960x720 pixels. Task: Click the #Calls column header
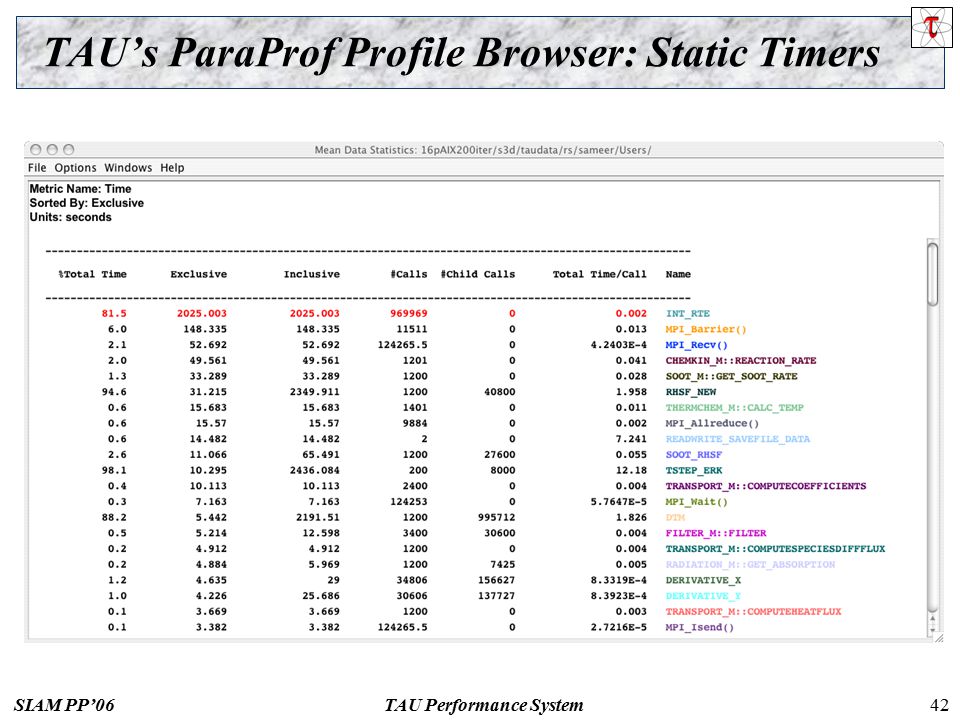coord(409,274)
